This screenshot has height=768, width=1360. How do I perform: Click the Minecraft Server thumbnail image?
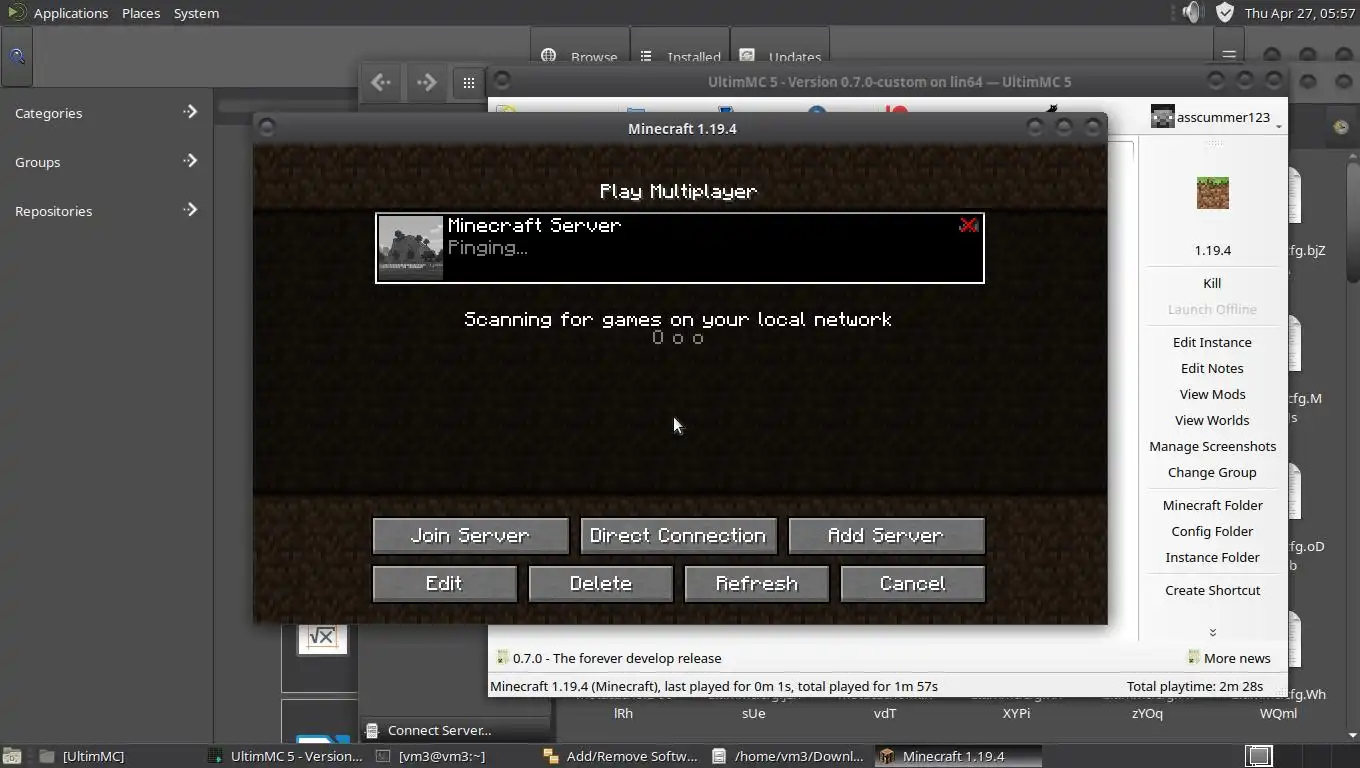coord(411,248)
